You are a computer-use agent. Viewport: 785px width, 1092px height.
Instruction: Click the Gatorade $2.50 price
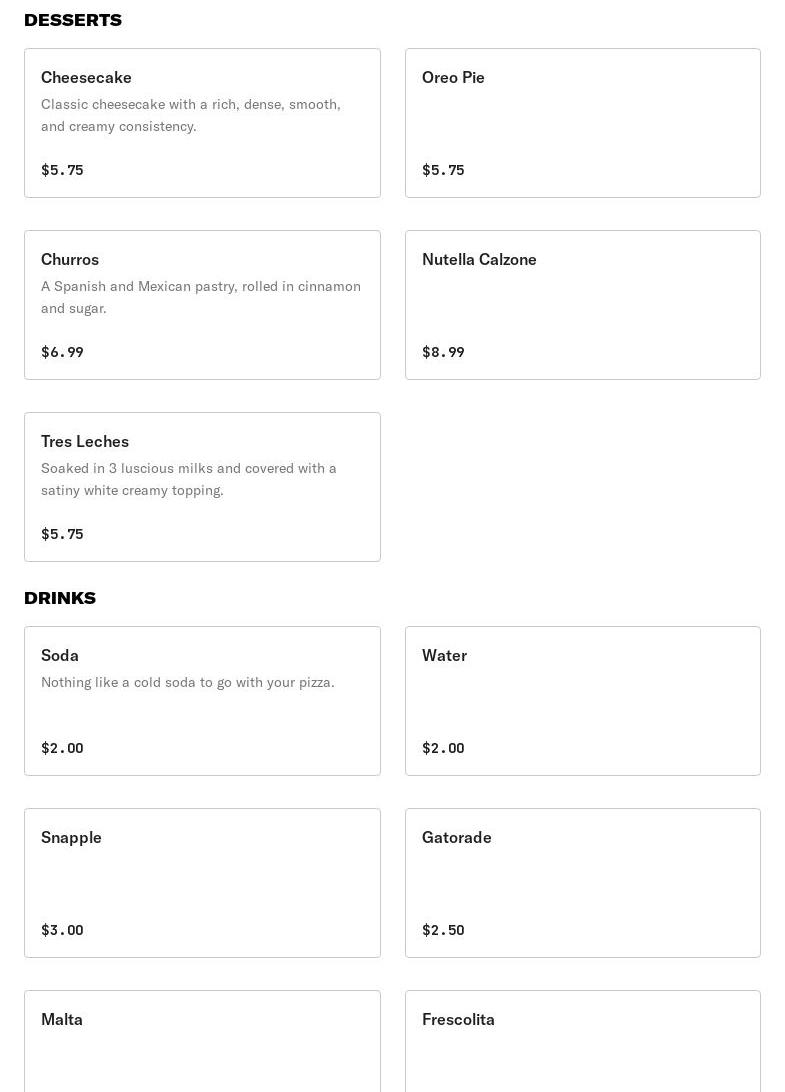(x=443, y=930)
